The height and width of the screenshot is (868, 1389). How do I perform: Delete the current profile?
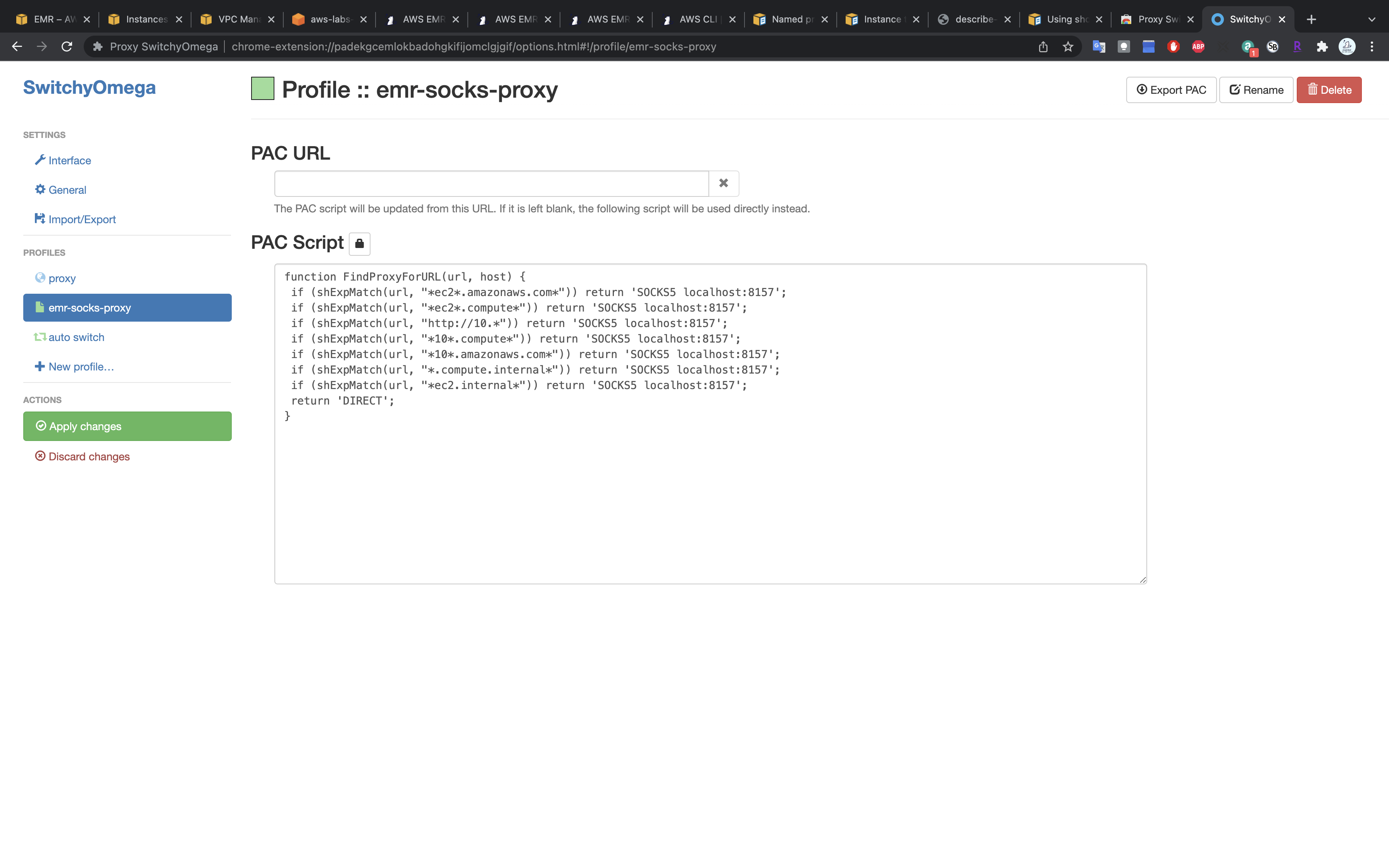click(x=1329, y=90)
